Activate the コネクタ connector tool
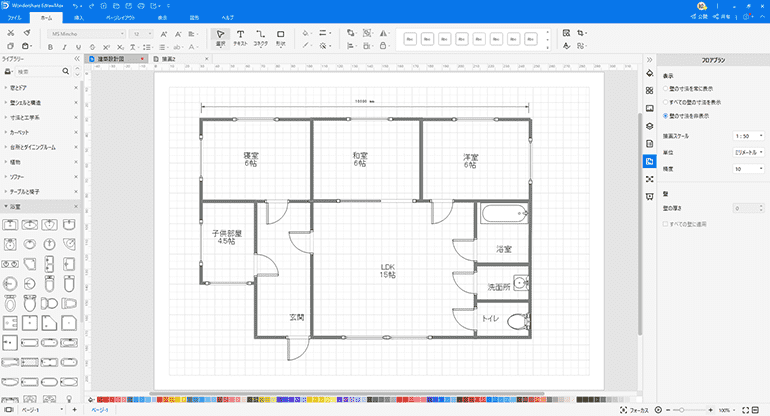Image resolution: width=770 pixels, height=416 pixels. pyautogui.click(x=260, y=37)
